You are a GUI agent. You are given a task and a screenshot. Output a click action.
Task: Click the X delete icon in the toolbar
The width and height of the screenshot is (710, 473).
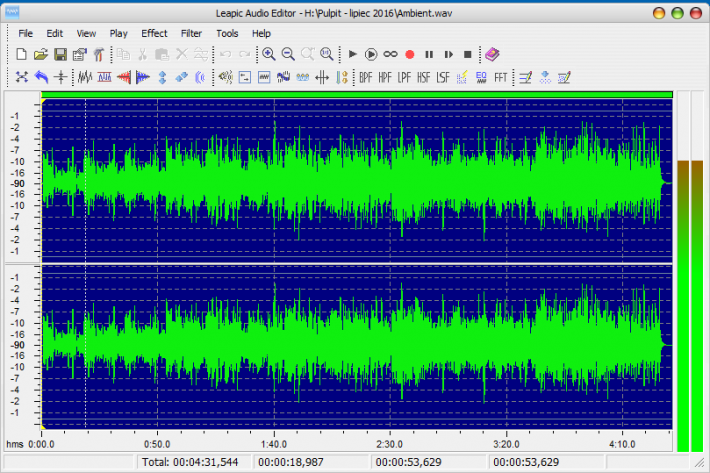[182, 55]
